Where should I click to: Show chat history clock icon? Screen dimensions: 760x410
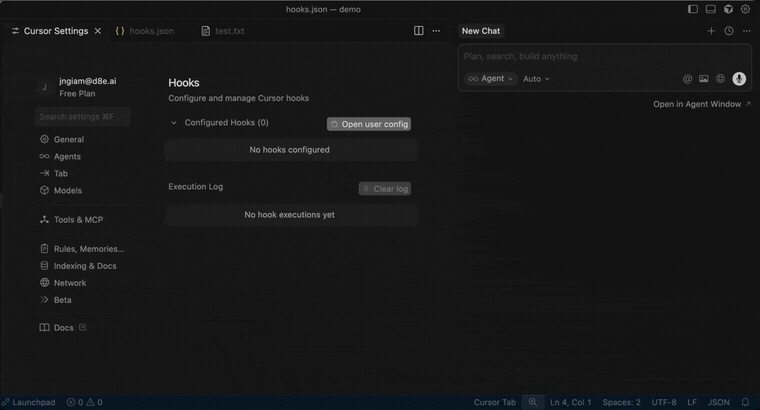(x=729, y=31)
